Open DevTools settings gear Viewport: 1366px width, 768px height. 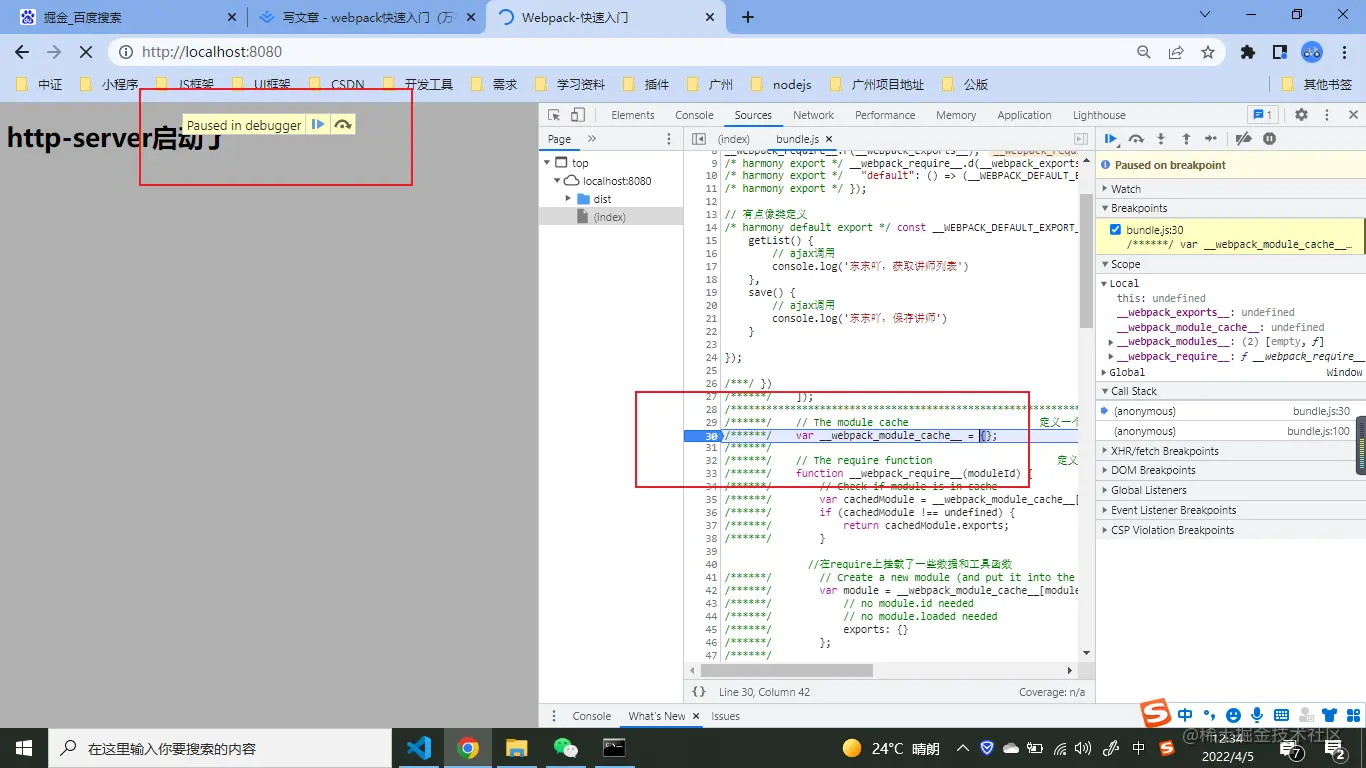tap(1301, 115)
